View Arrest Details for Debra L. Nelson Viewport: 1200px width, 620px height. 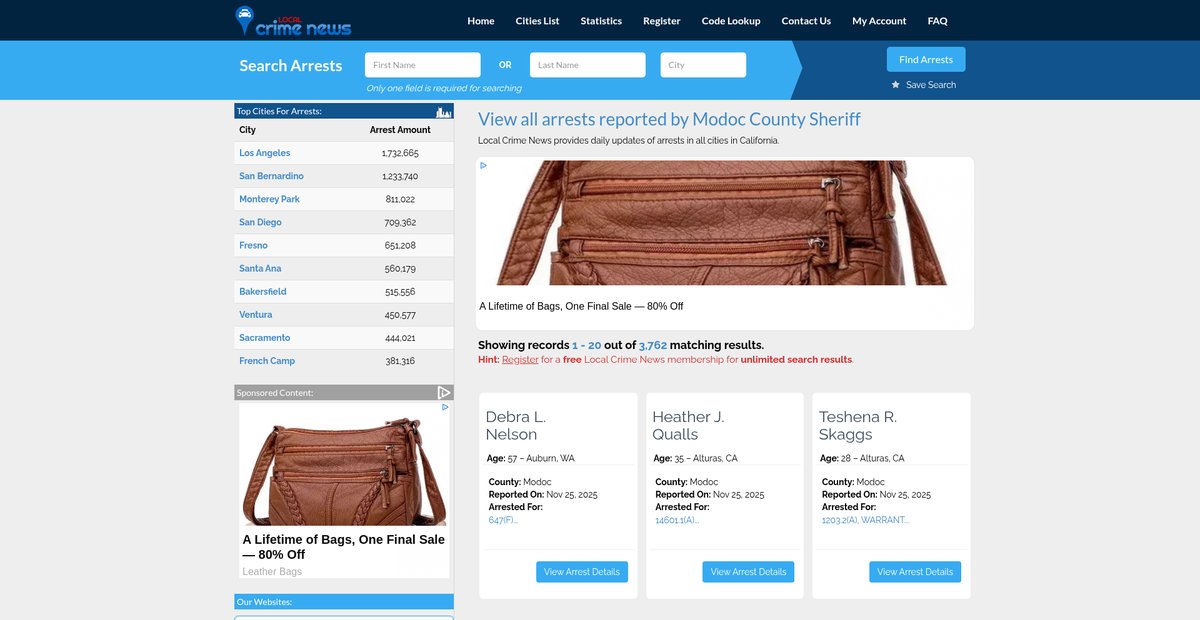point(582,572)
